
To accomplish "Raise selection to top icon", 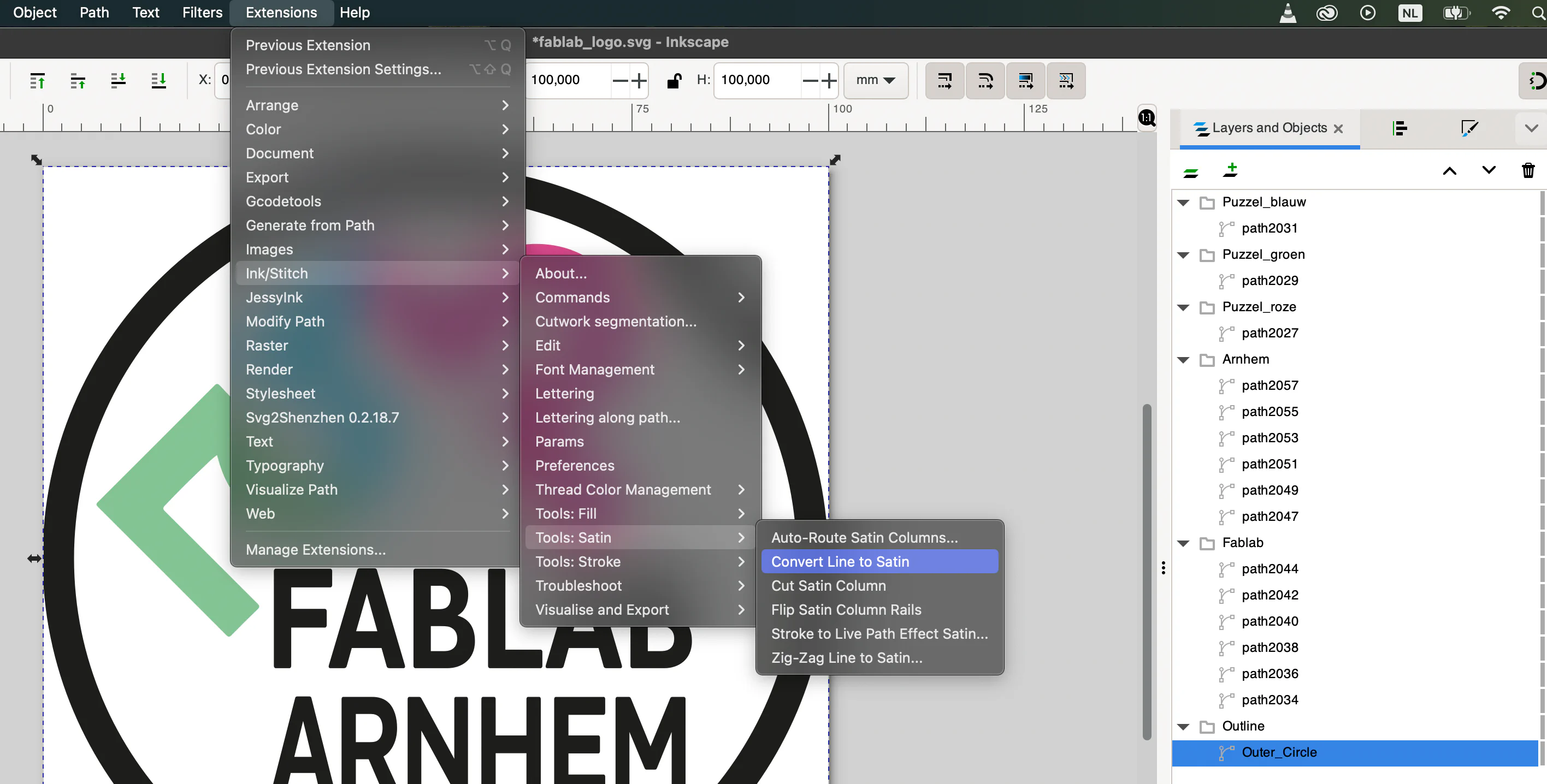I will coord(37,80).
